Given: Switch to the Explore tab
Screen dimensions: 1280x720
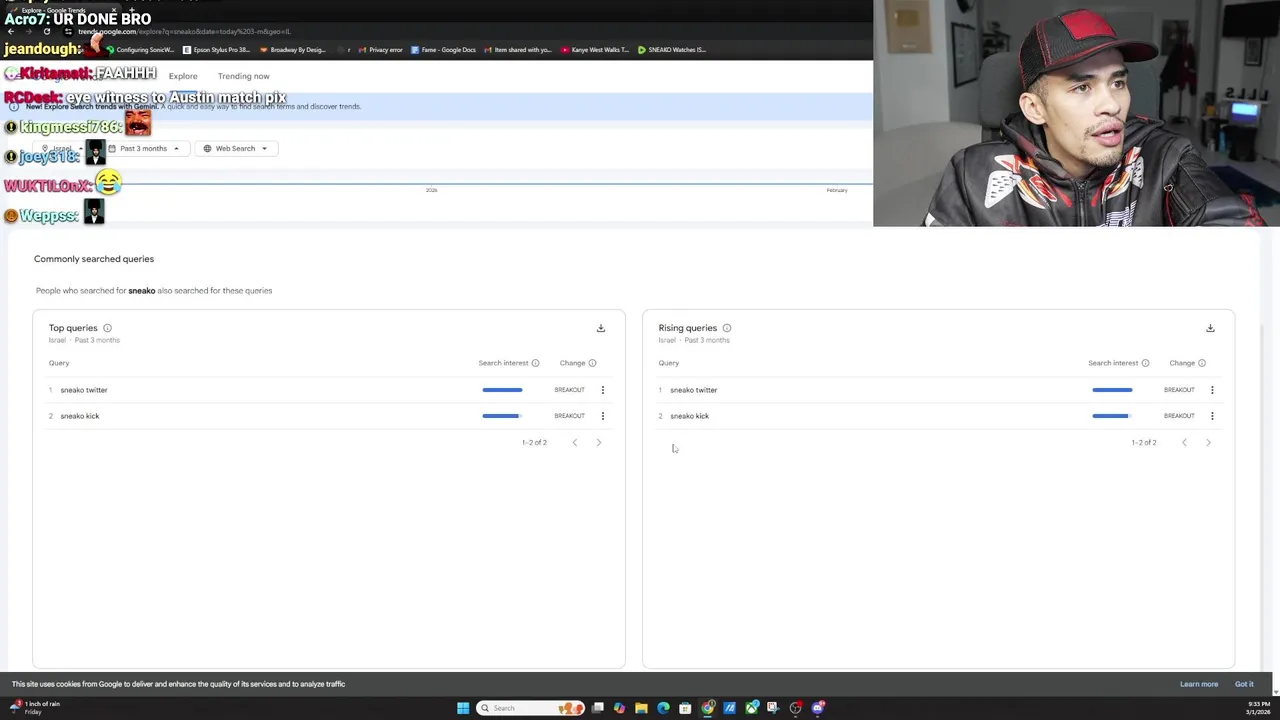Looking at the screenshot, I should 183,76.
